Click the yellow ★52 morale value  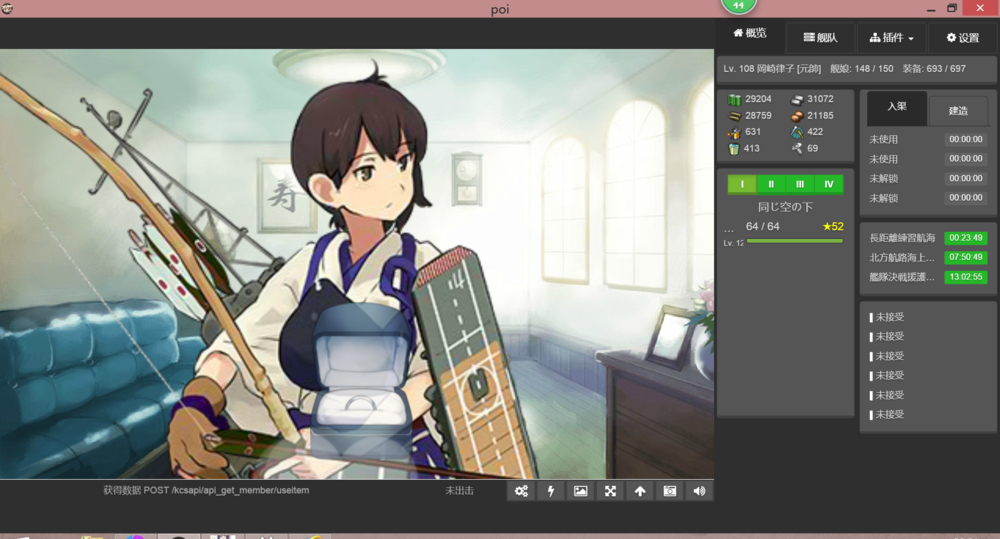833,226
